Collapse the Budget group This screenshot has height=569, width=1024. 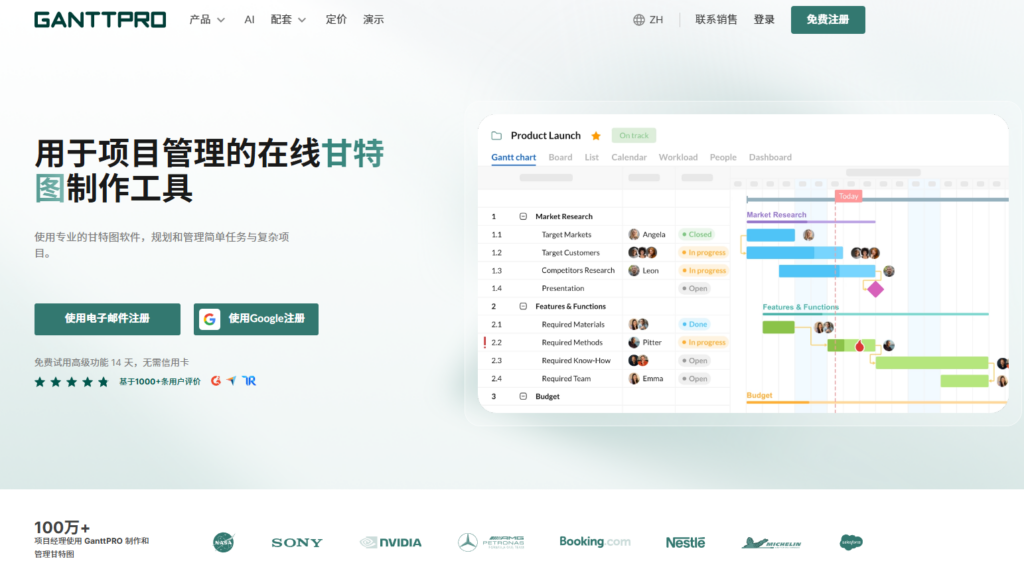coord(523,397)
